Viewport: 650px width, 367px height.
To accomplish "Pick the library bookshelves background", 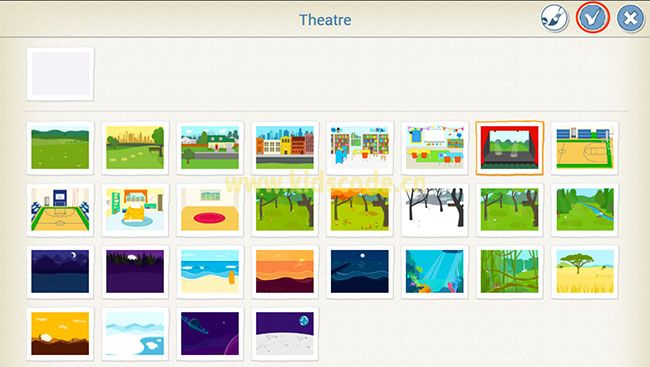I will (x=360, y=148).
